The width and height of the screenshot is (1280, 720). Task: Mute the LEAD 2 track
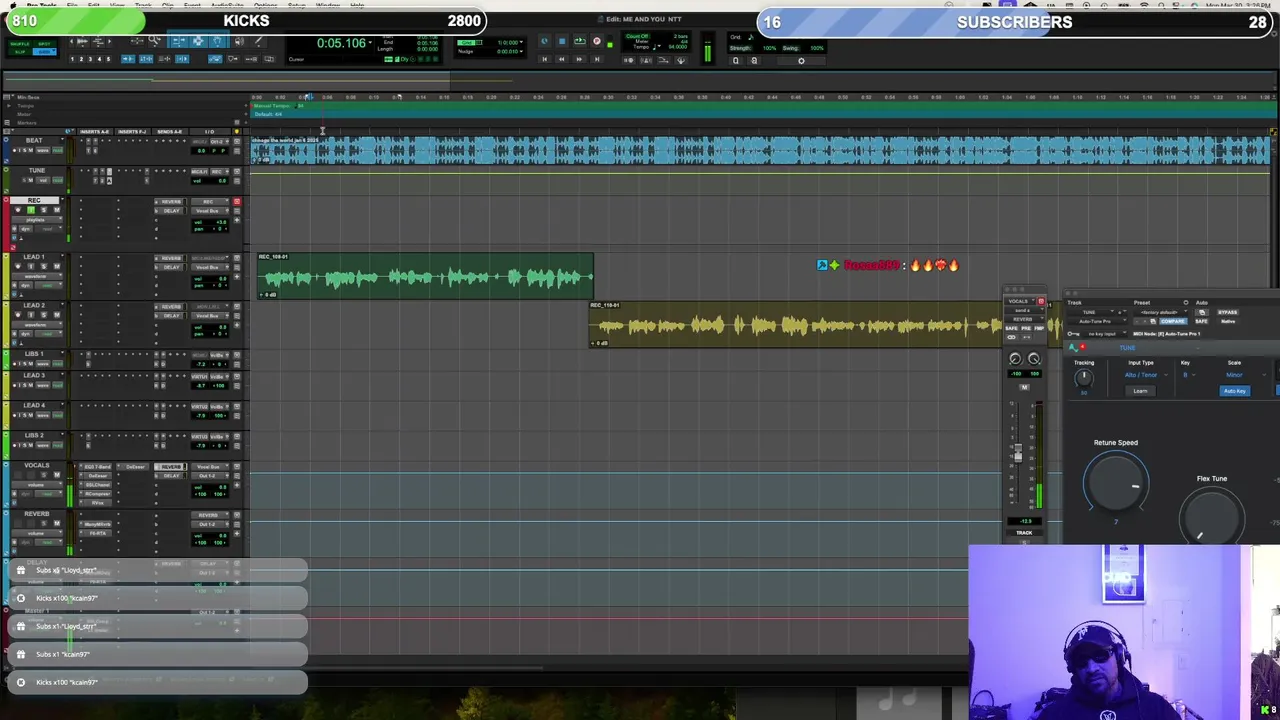tap(57, 315)
